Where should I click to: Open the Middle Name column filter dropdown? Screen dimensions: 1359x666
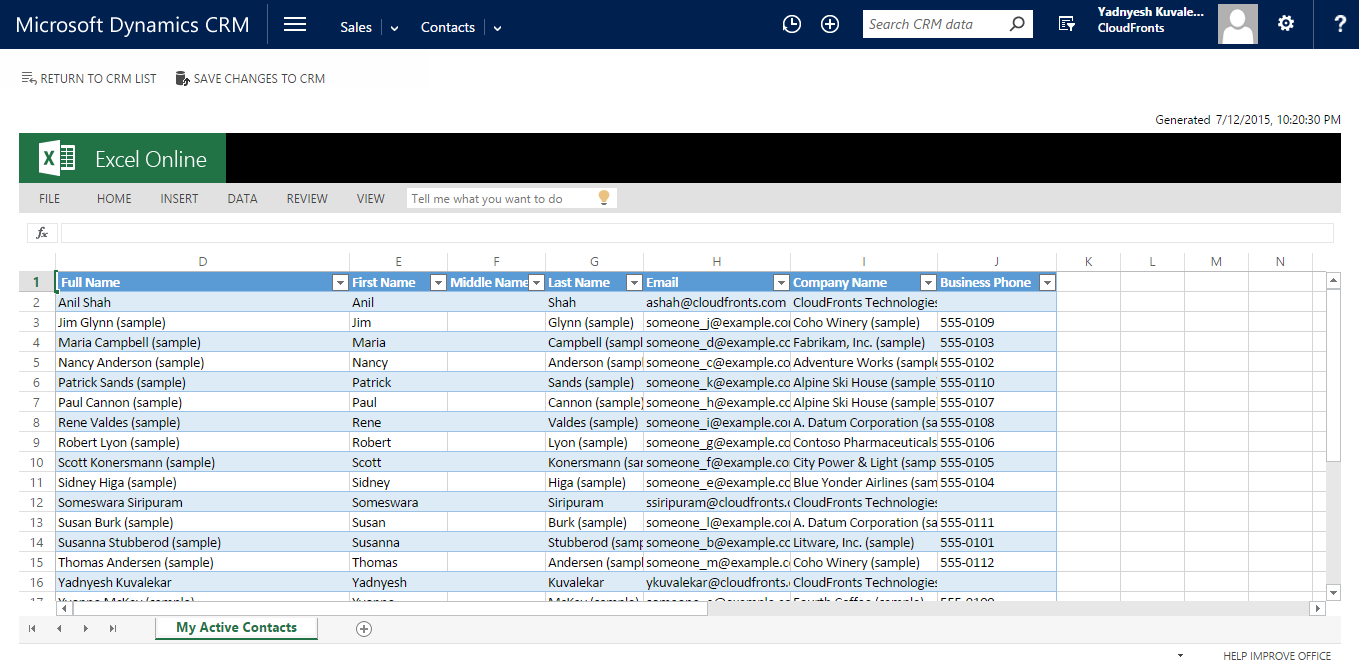point(536,283)
